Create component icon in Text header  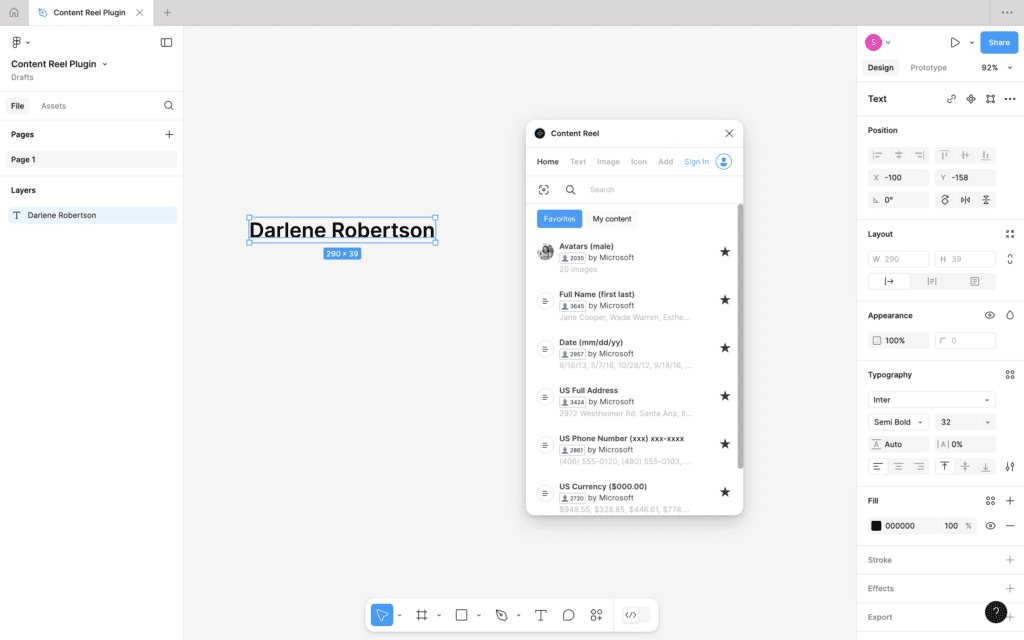pos(971,99)
